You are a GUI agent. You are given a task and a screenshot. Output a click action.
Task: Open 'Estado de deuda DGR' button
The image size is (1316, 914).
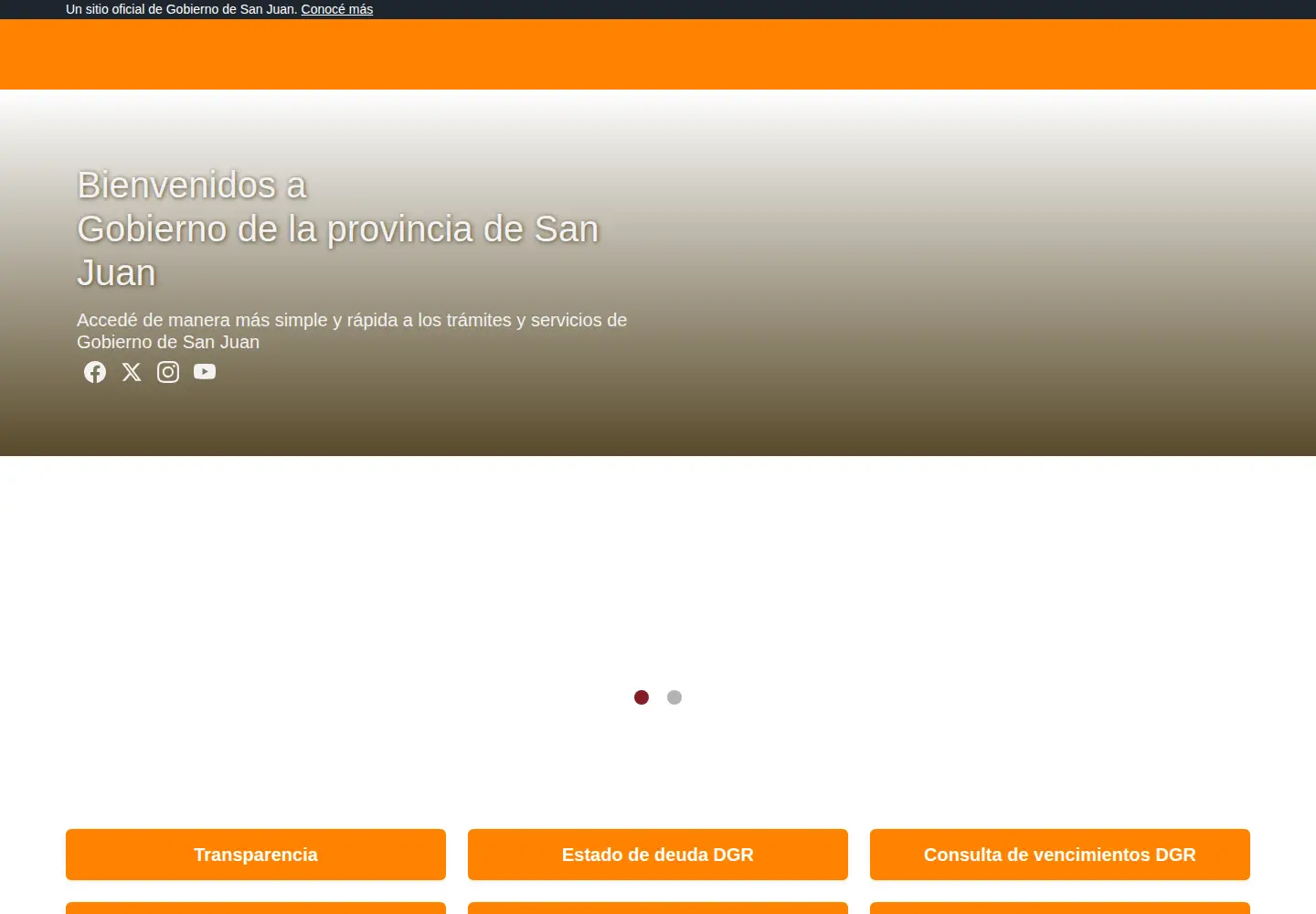pos(658,855)
